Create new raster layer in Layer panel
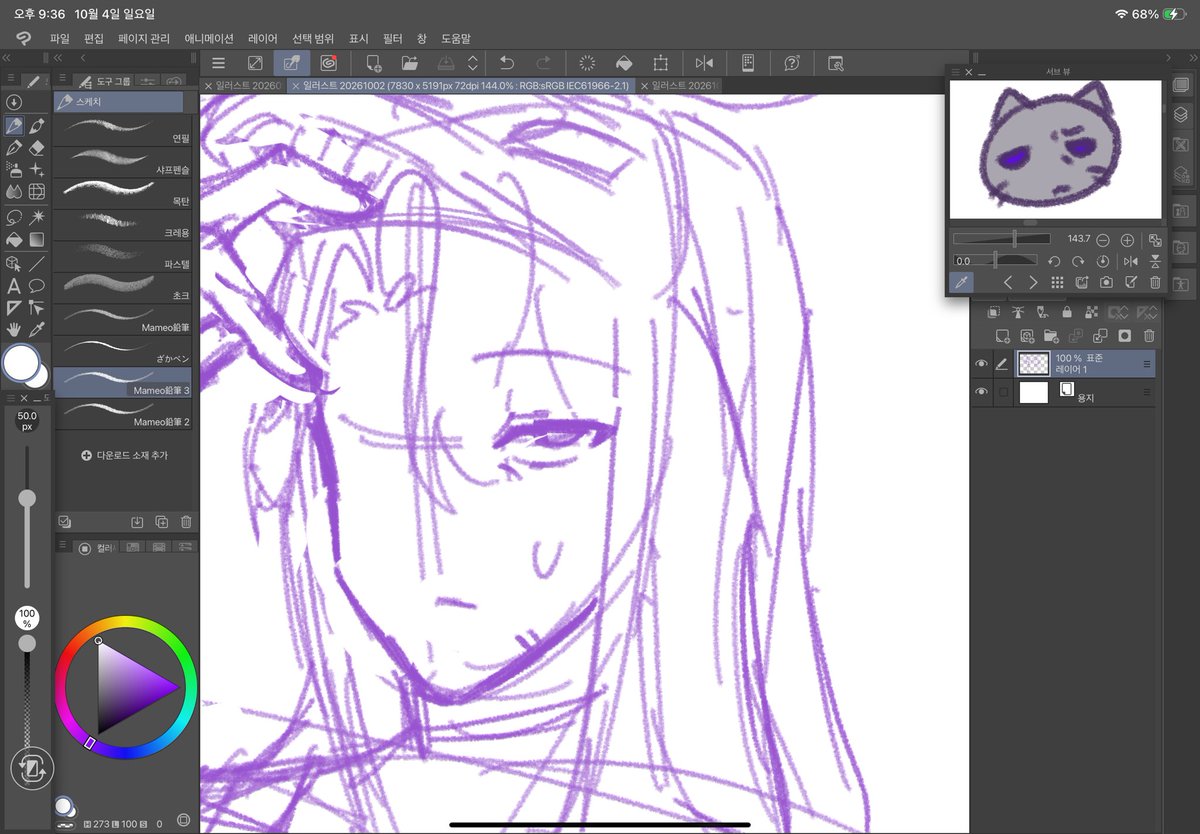This screenshot has height=834, width=1200. 1003,336
